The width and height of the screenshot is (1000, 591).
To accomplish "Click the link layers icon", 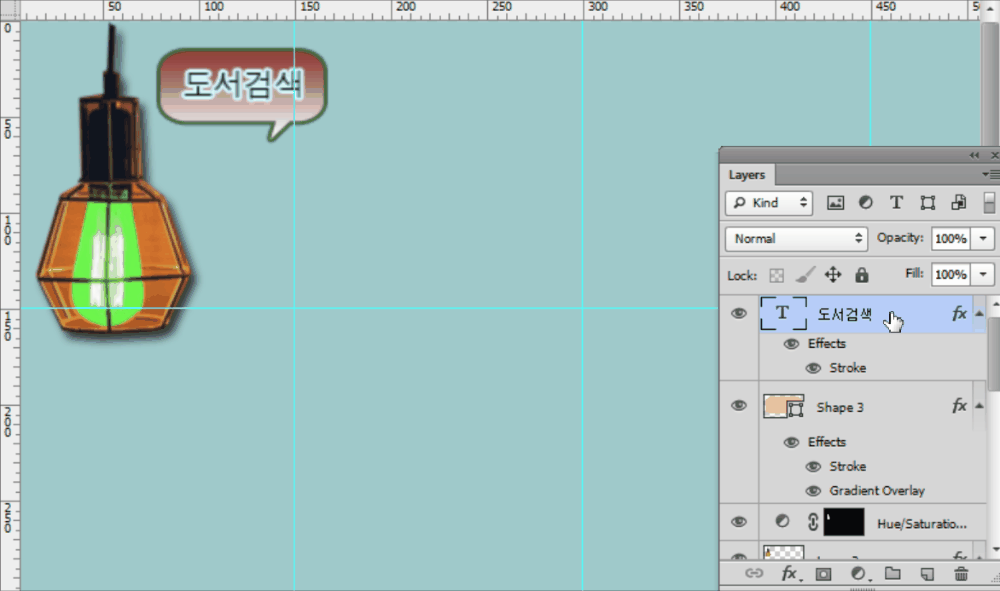I will pos(754,573).
